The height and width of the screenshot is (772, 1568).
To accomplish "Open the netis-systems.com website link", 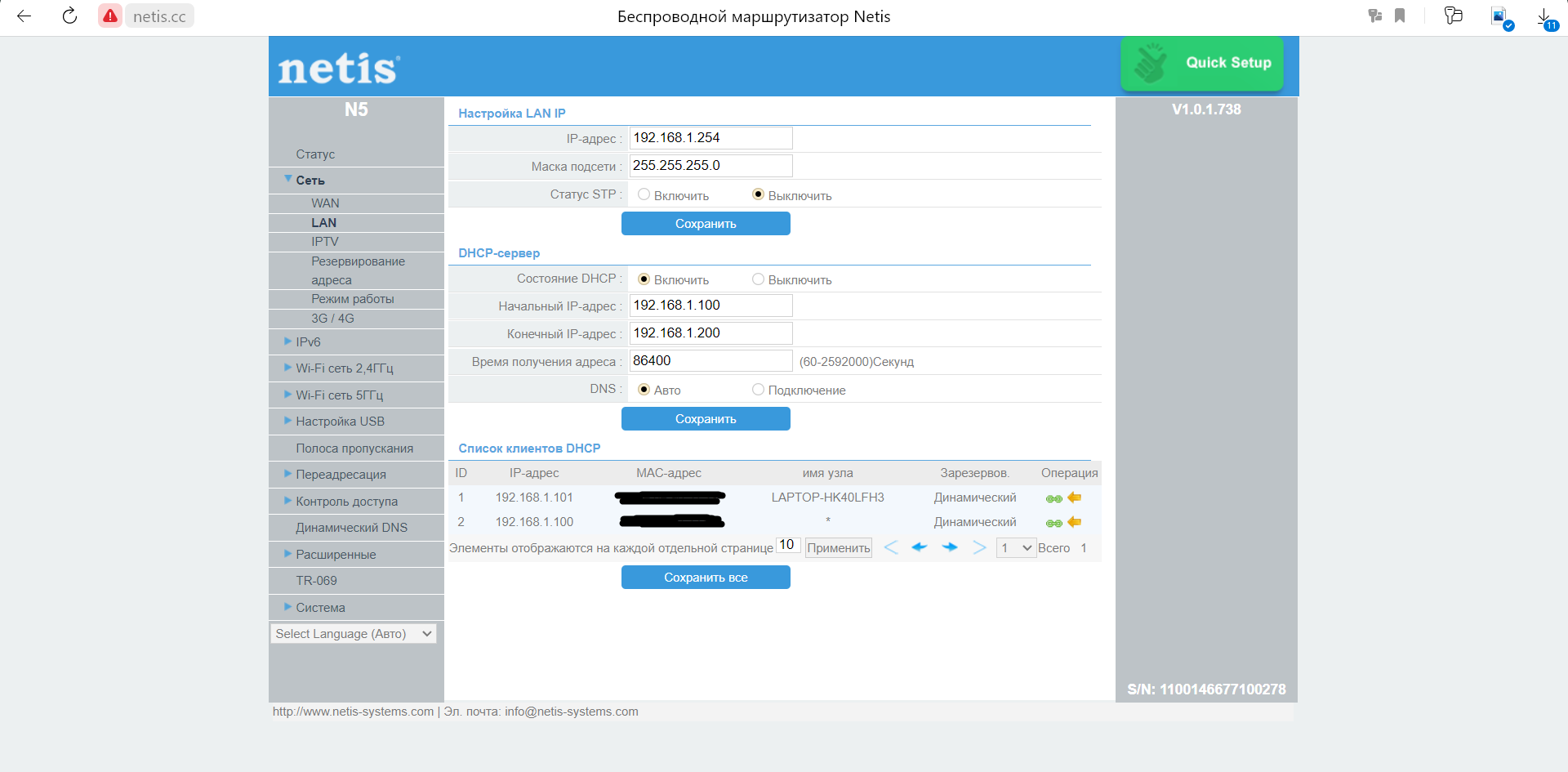I will click(353, 711).
